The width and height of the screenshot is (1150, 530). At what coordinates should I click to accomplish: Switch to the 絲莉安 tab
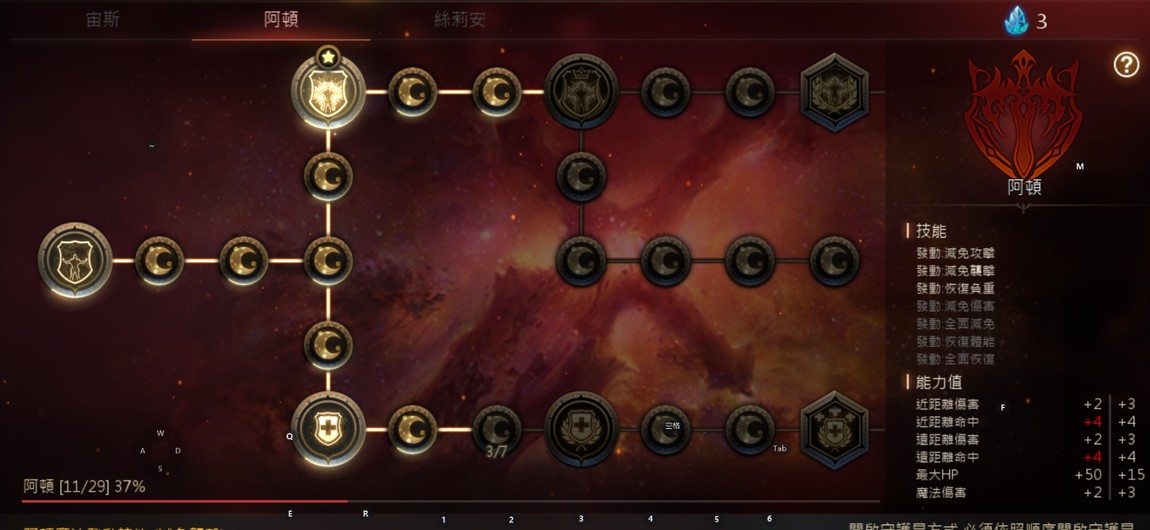click(459, 20)
